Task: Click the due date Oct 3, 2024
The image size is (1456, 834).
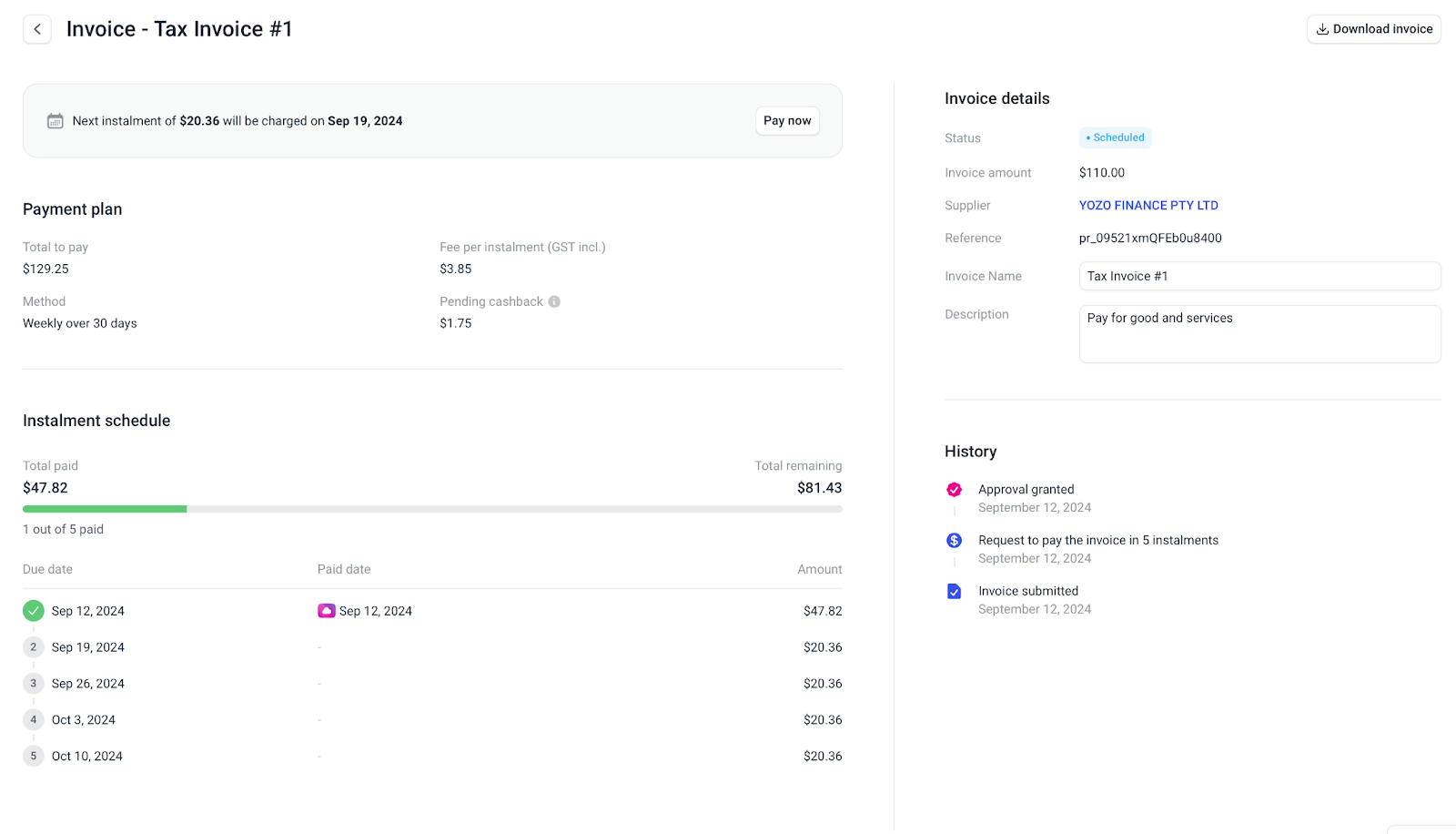Action: point(84,720)
